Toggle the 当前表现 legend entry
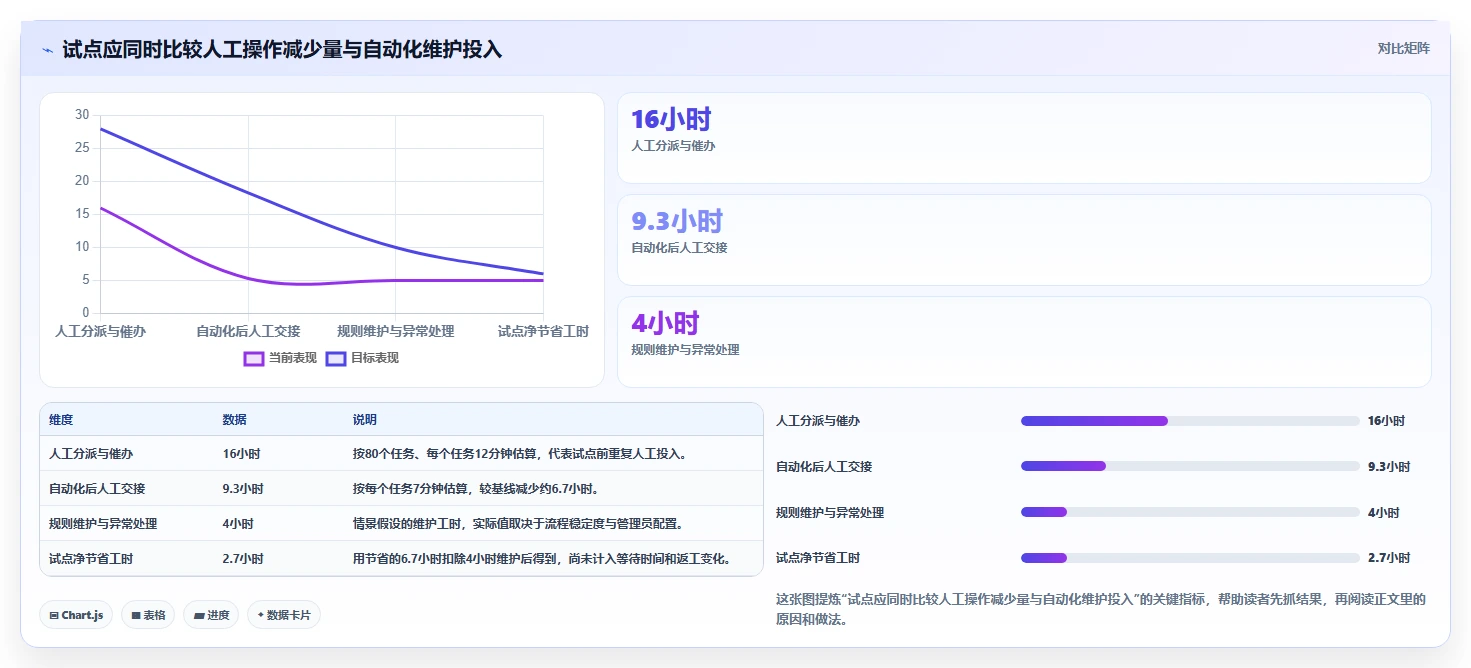 [280, 358]
